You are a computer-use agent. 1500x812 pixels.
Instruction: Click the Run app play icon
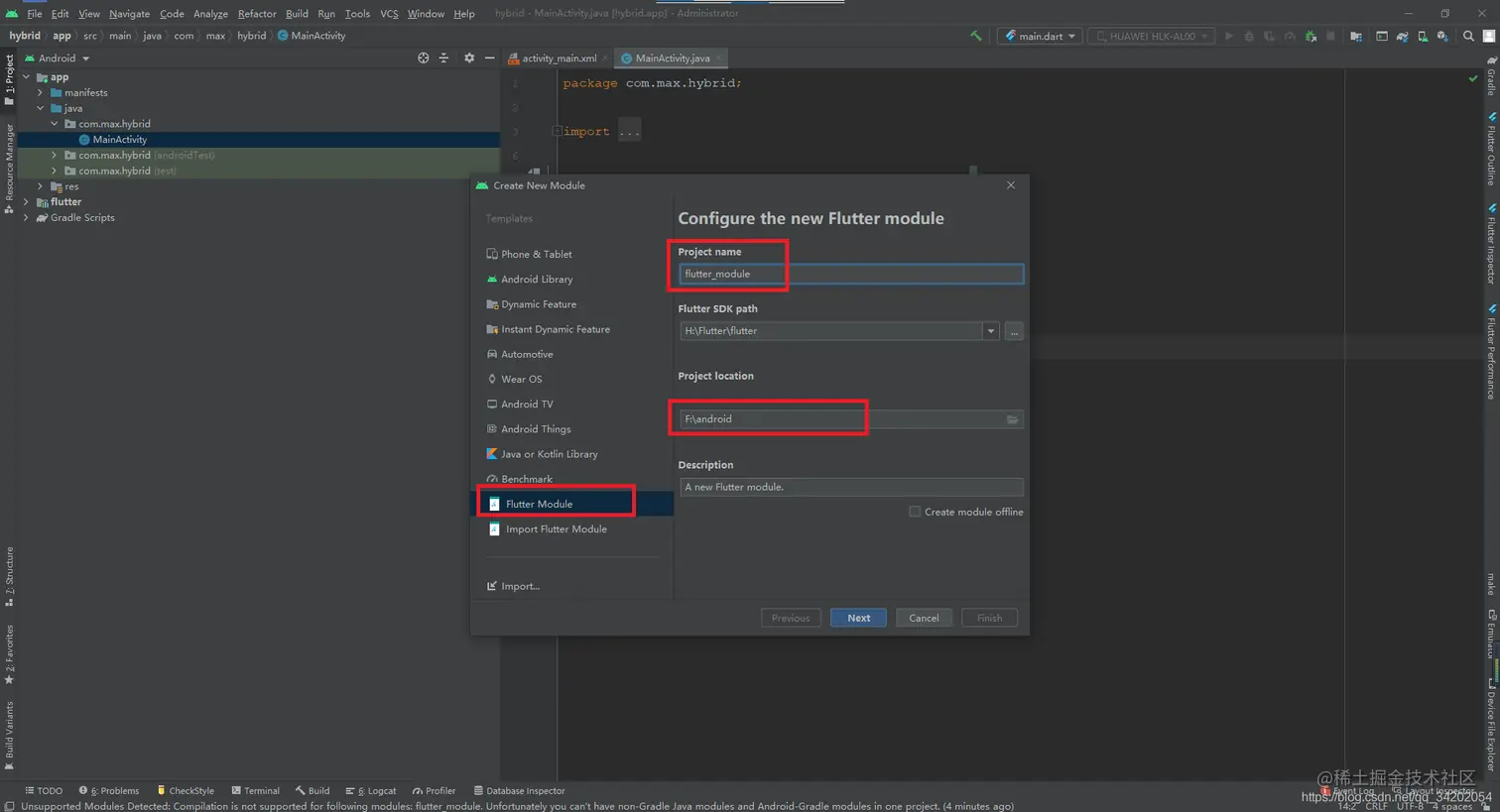click(x=1229, y=36)
